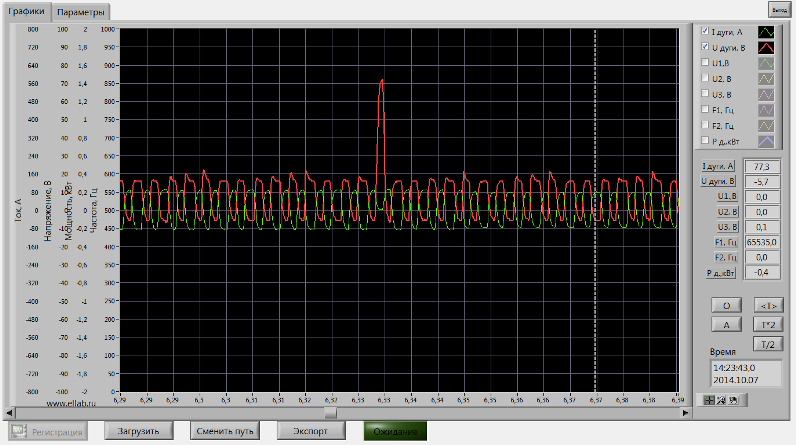Click the Ток, А axis title

click(18, 210)
